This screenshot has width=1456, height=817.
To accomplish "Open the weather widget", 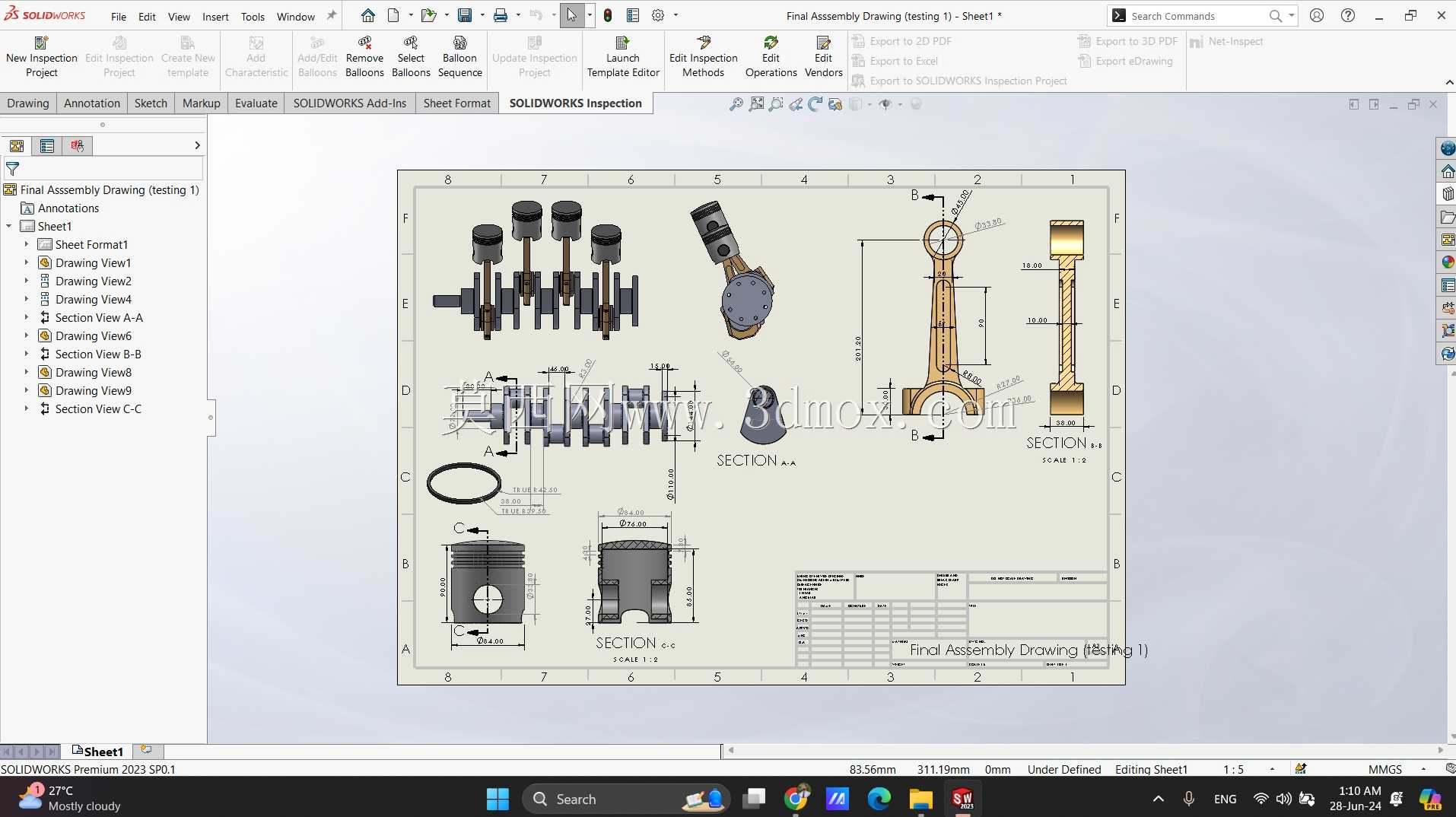I will point(70,798).
